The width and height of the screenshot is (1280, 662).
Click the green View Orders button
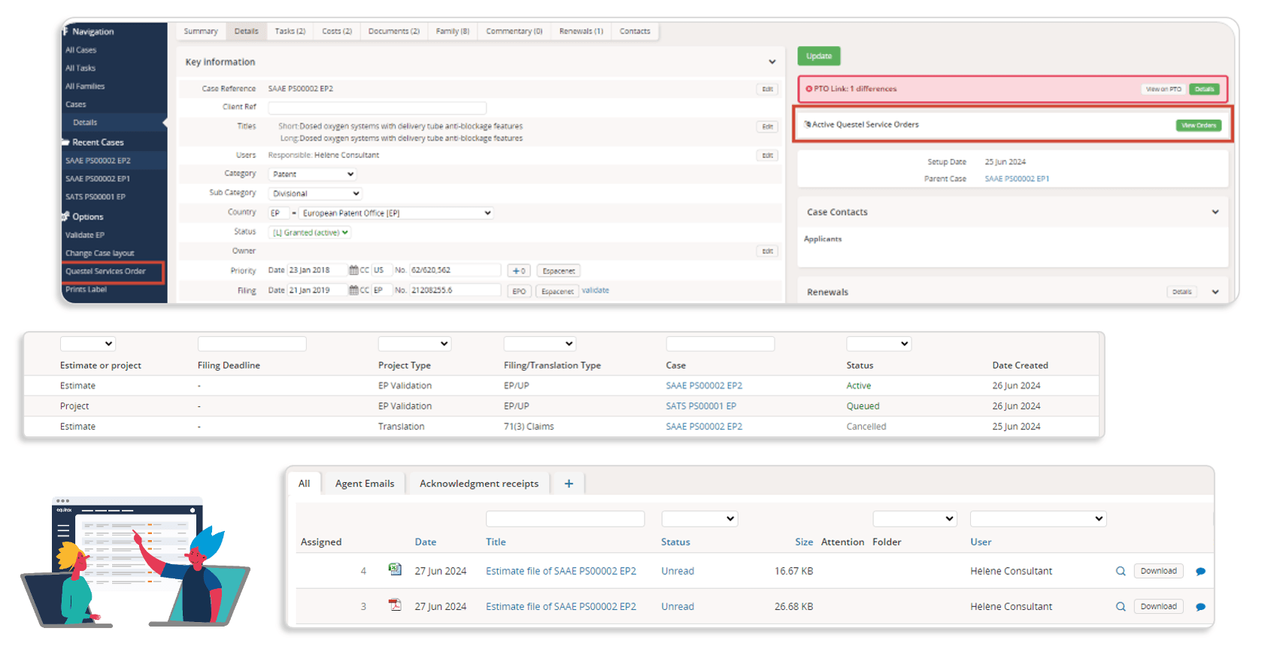coord(1198,125)
